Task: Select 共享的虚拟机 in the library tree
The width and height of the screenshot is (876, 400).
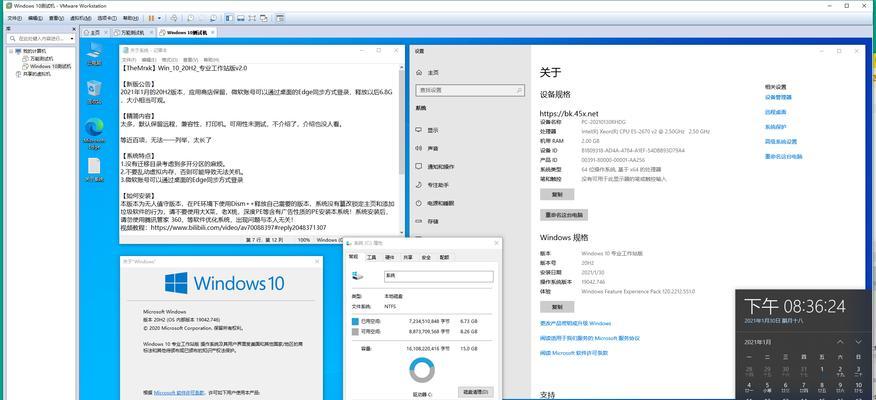Action: tap(33, 74)
